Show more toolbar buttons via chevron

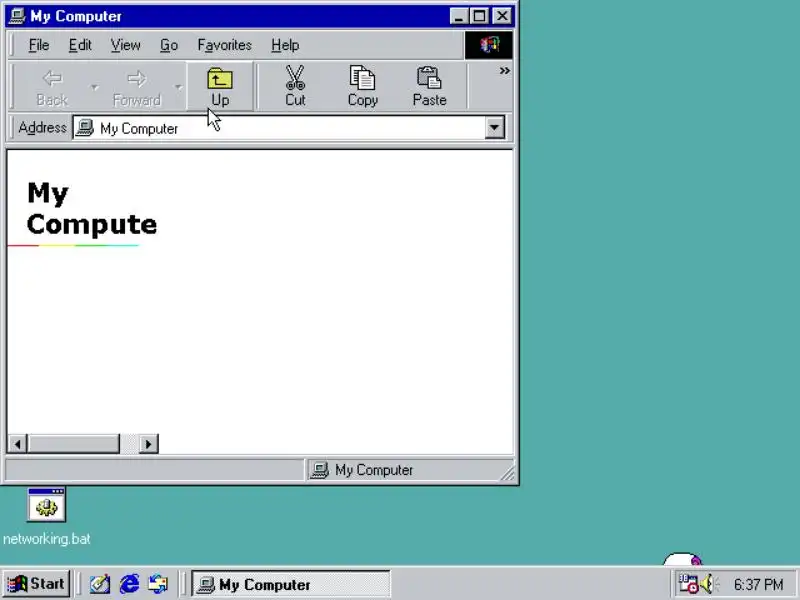(505, 70)
